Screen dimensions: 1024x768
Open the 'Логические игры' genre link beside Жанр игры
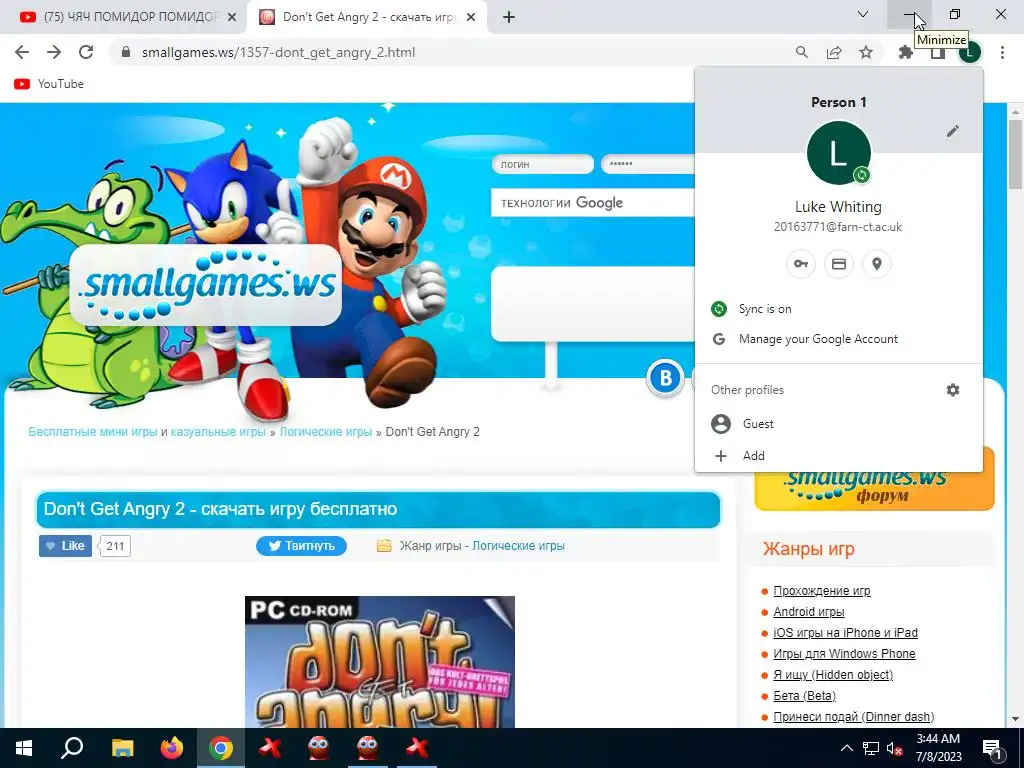518,546
